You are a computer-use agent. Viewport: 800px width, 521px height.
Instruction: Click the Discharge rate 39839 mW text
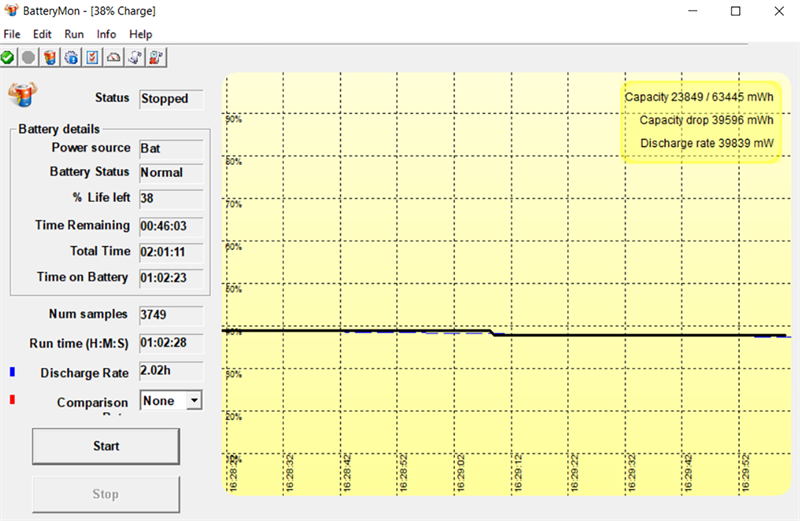tap(707, 143)
